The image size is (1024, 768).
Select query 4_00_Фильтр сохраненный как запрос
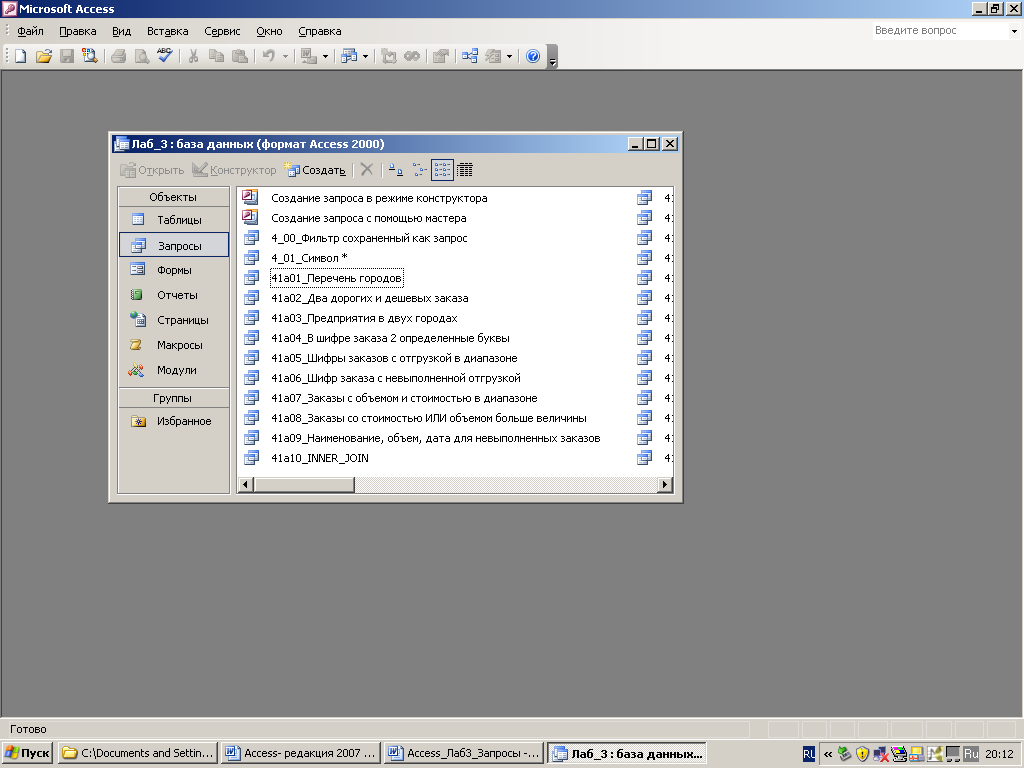tap(369, 238)
